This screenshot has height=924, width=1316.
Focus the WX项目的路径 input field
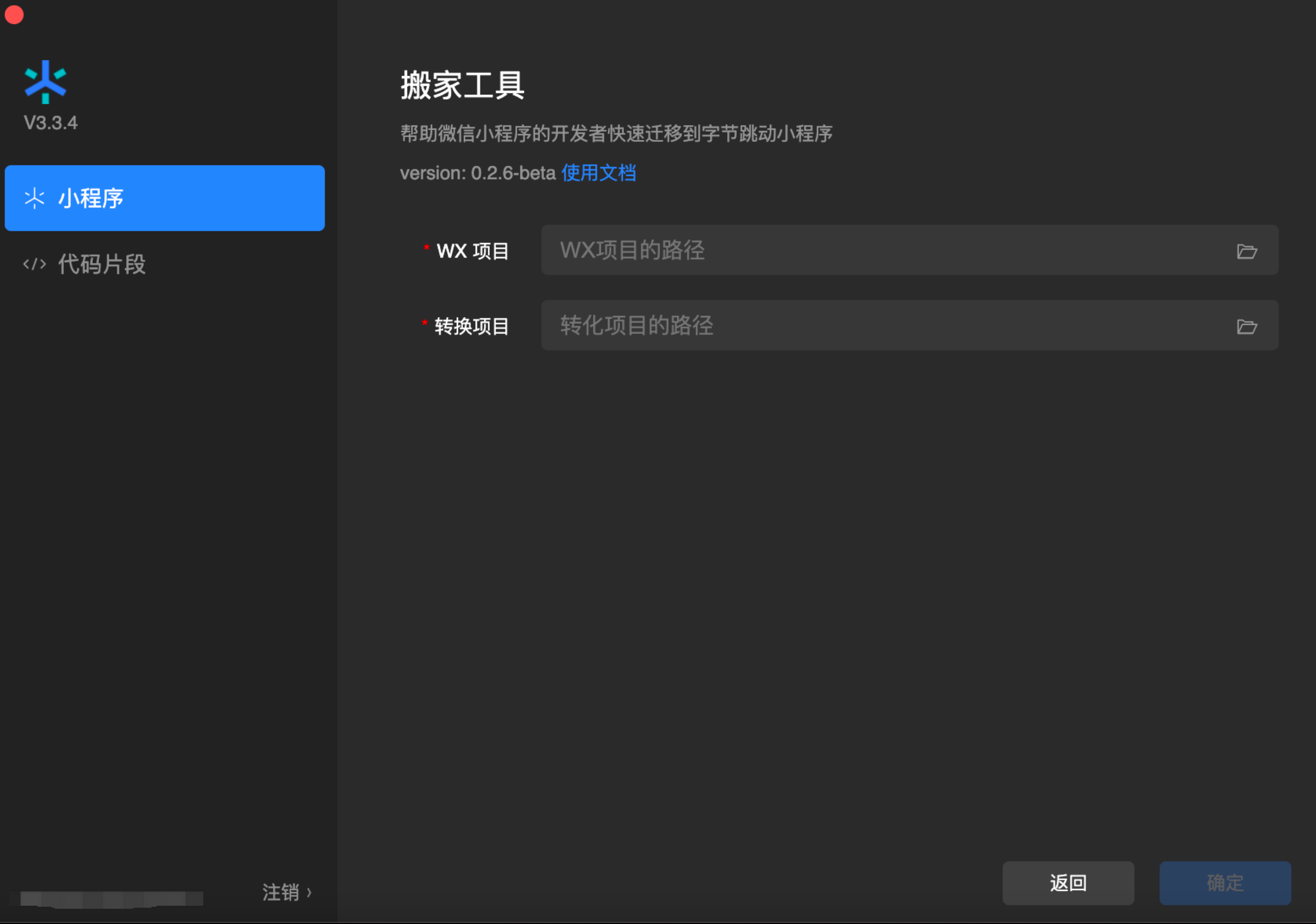click(883, 251)
